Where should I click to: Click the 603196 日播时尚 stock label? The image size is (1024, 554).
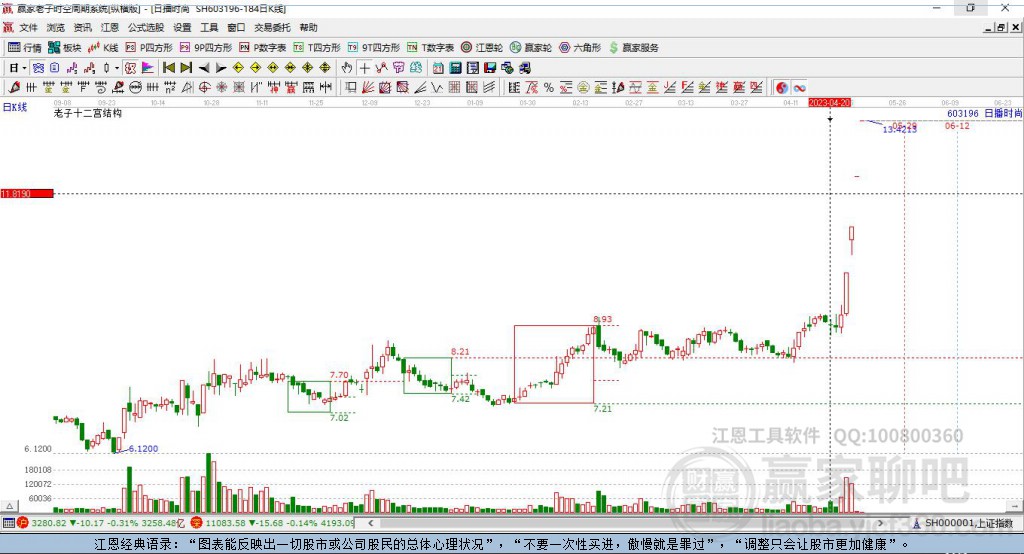tap(985, 114)
